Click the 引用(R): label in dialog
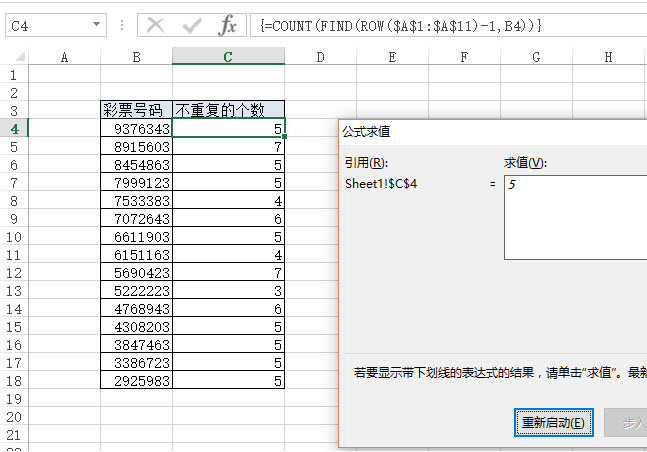 point(366,163)
